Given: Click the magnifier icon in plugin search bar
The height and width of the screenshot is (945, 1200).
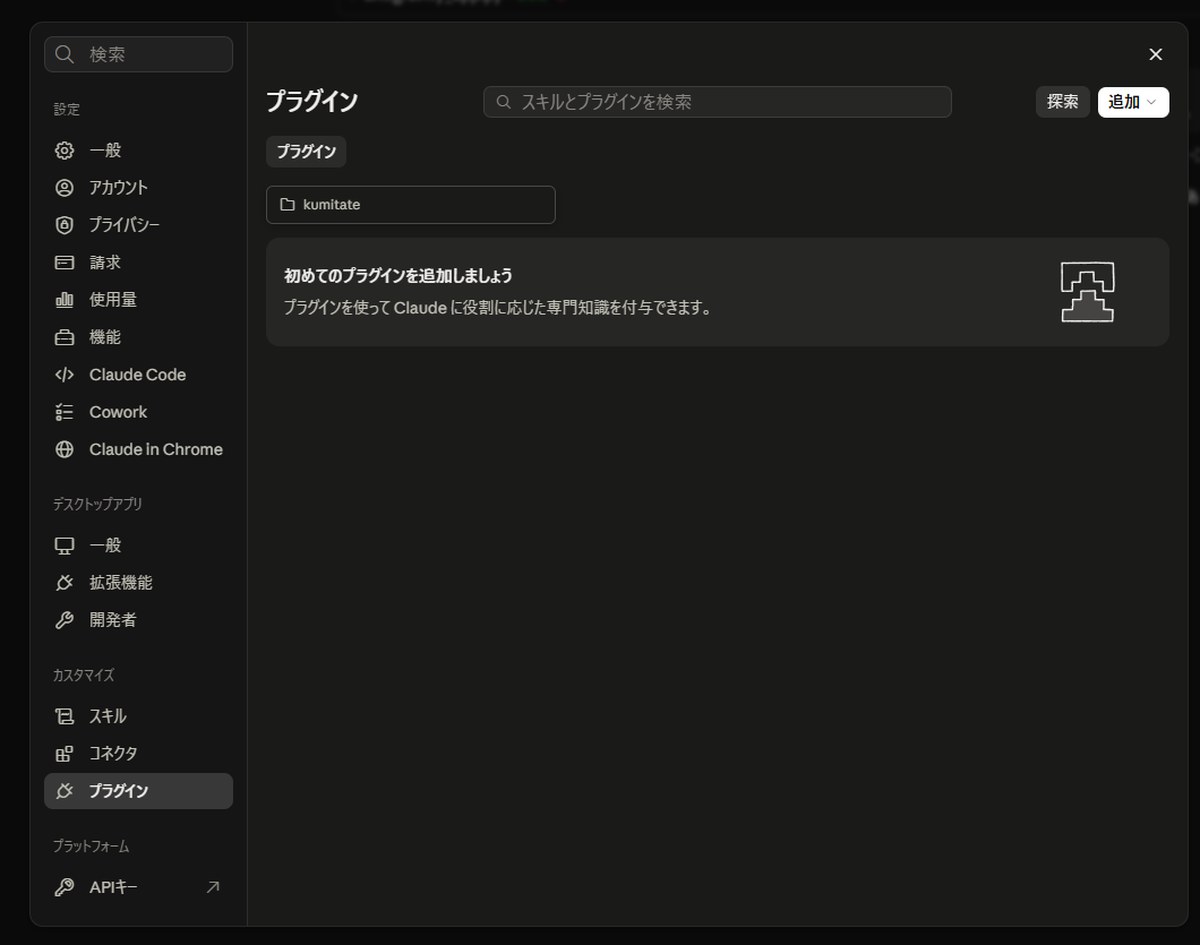Looking at the screenshot, I should point(504,102).
